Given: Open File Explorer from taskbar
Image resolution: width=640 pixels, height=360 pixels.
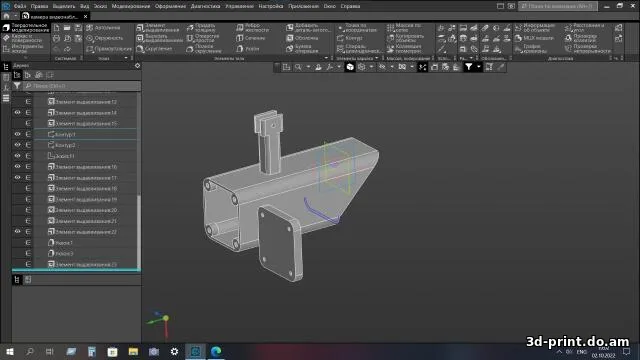Looking at the screenshot, I should click(133, 351).
